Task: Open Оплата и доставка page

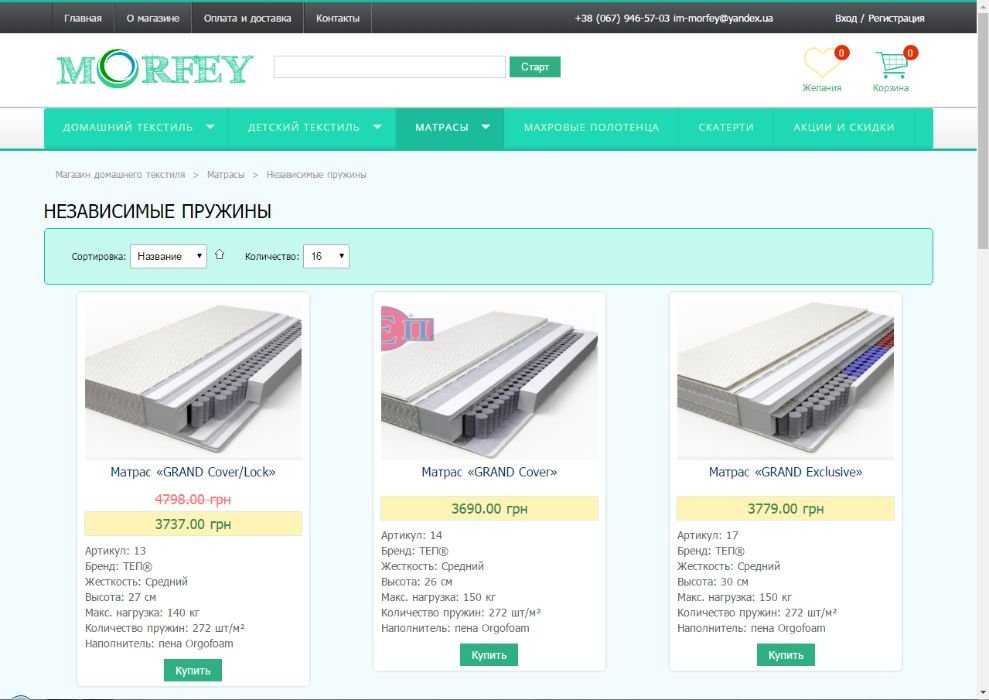Action: [x=247, y=18]
